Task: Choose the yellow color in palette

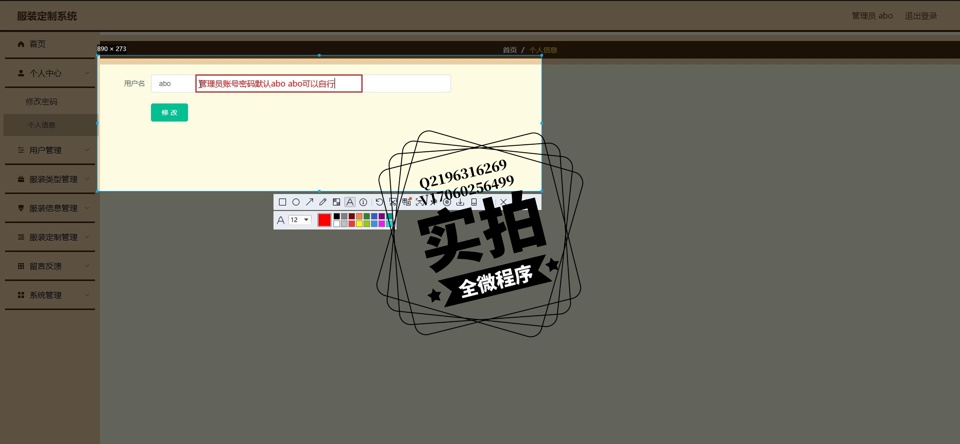Action: [359, 224]
